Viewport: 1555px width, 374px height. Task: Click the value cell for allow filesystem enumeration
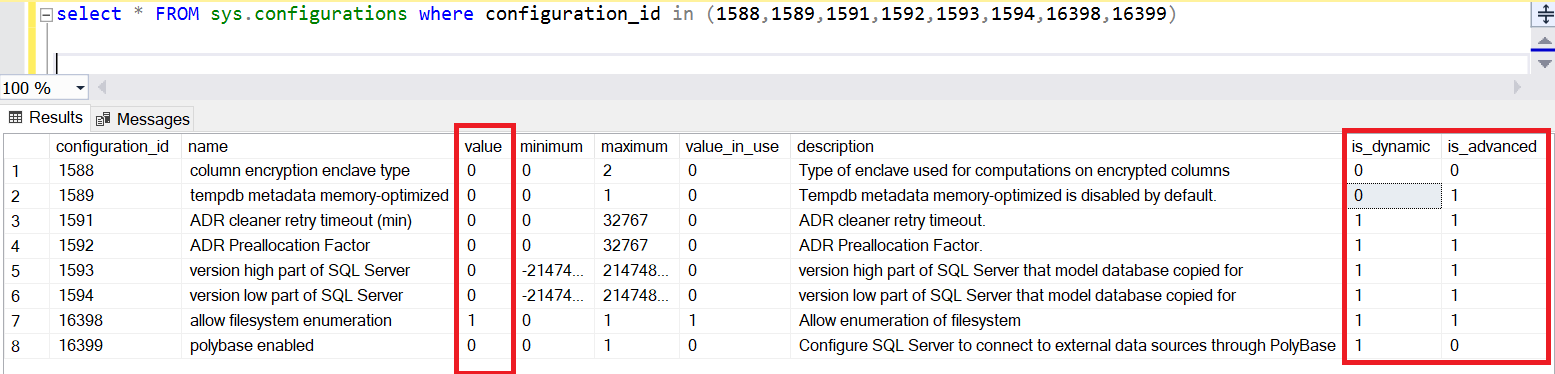coord(485,321)
